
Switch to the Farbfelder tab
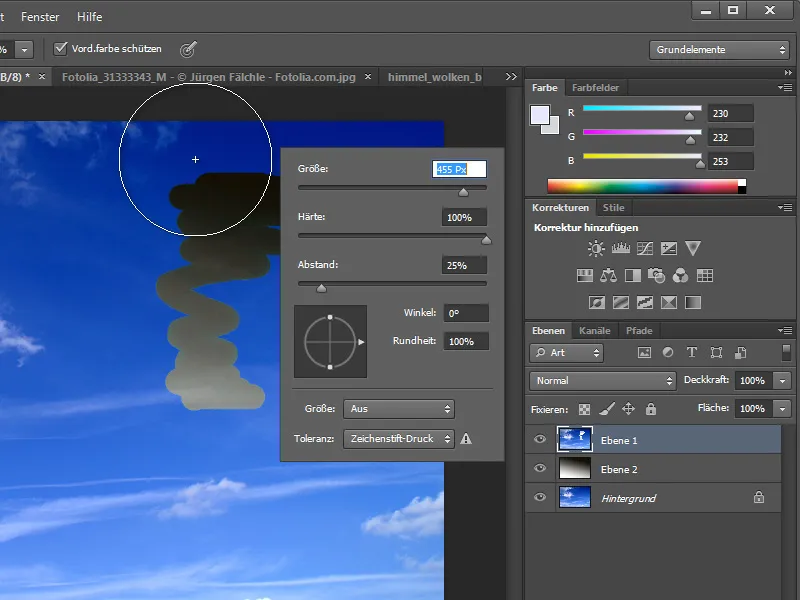pyautogui.click(x=595, y=88)
